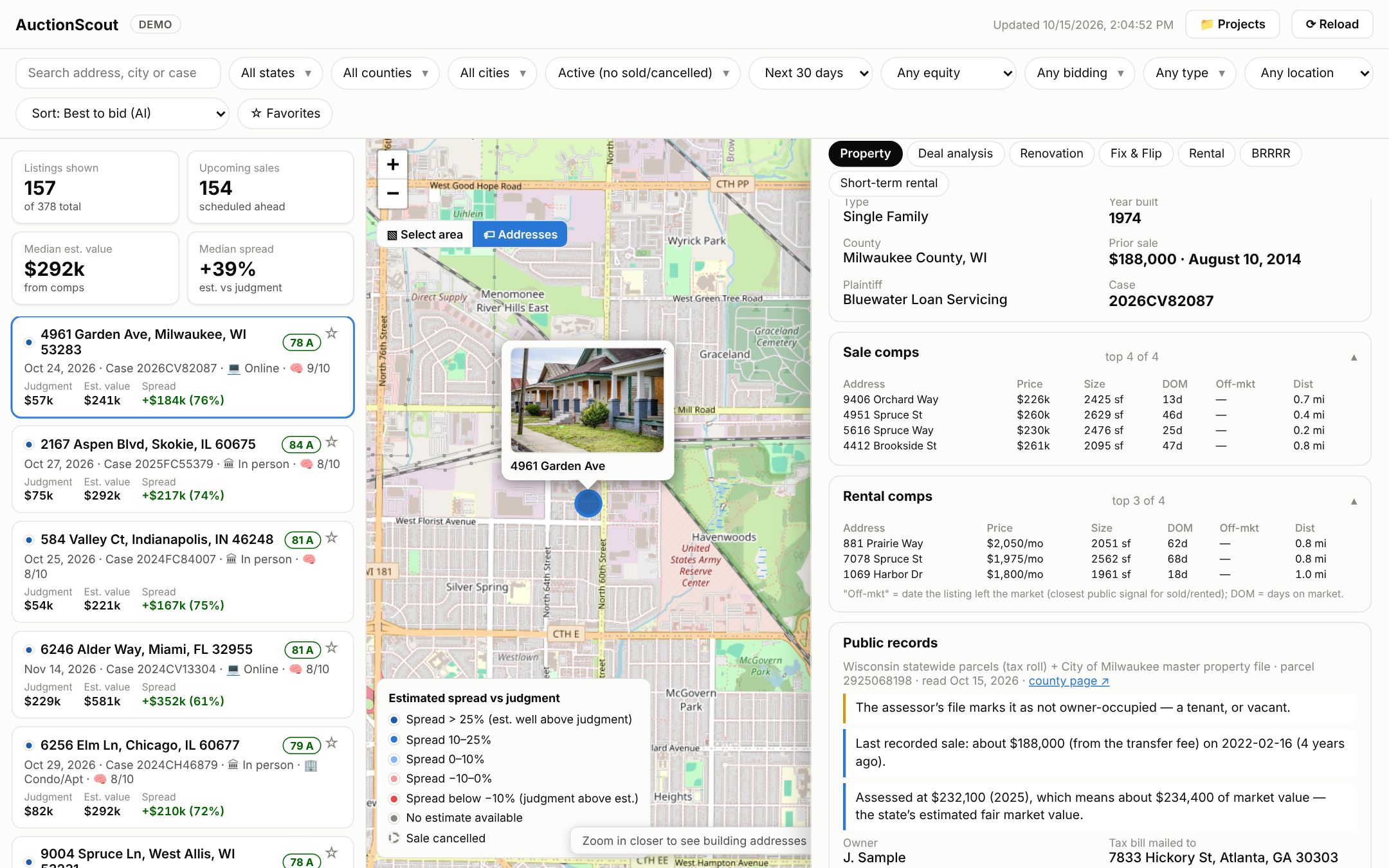The height and width of the screenshot is (868, 1389).
Task: Star the 584 Valley Ct listing
Action: point(331,538)
